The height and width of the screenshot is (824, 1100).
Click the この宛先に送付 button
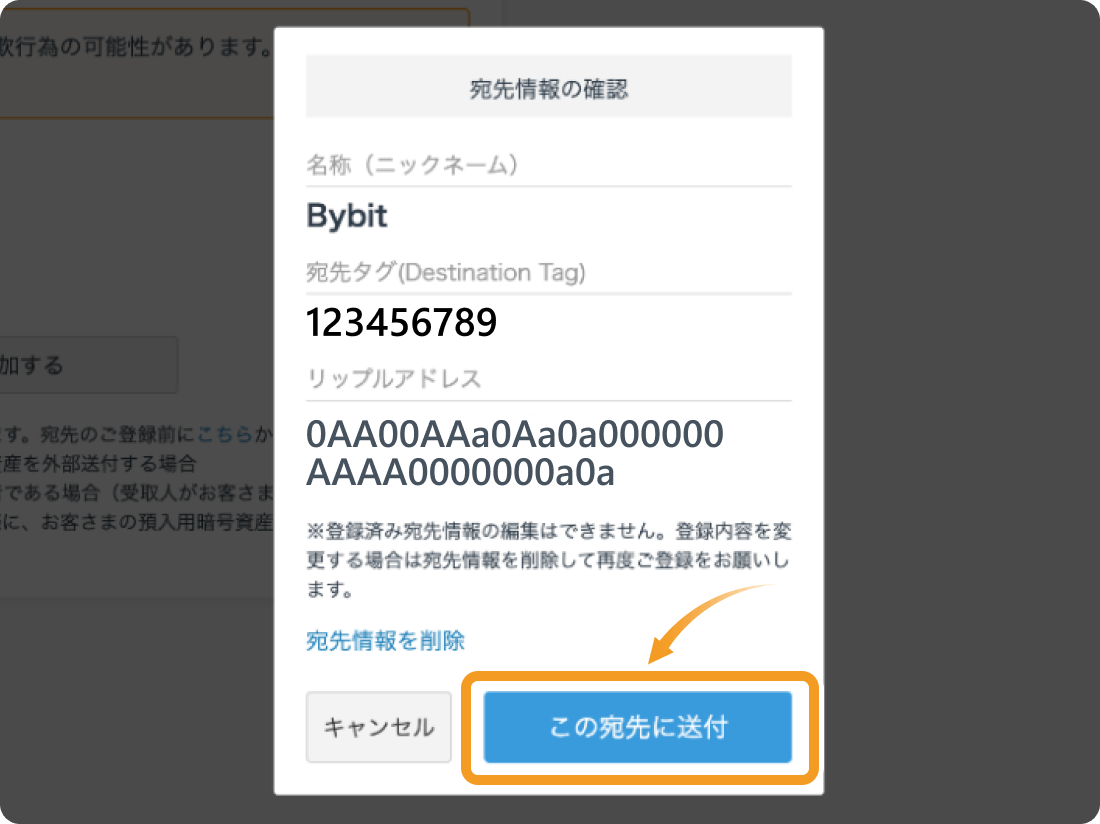click(x=637, y=727)
